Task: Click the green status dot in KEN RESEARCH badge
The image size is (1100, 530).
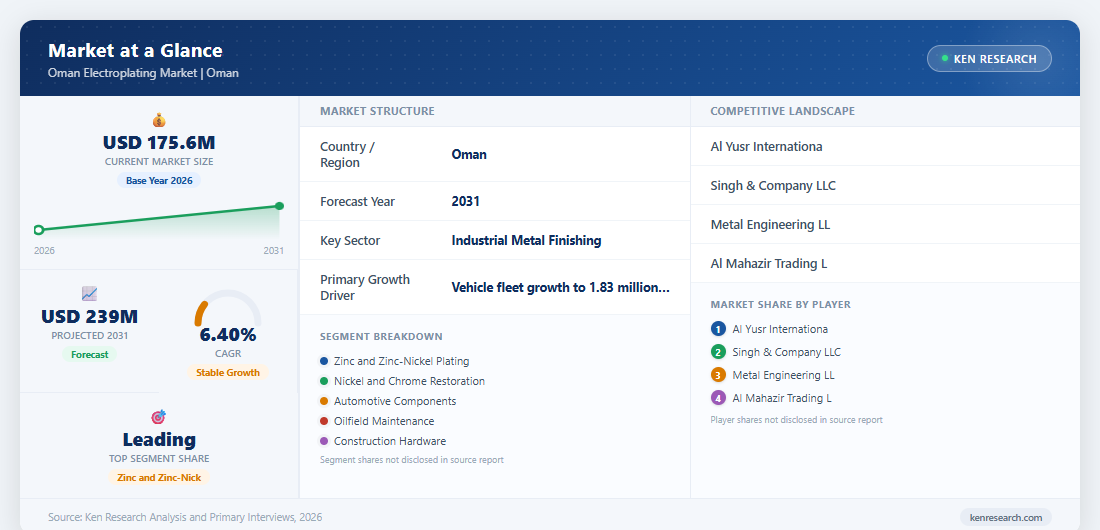Action: point(945,58)
